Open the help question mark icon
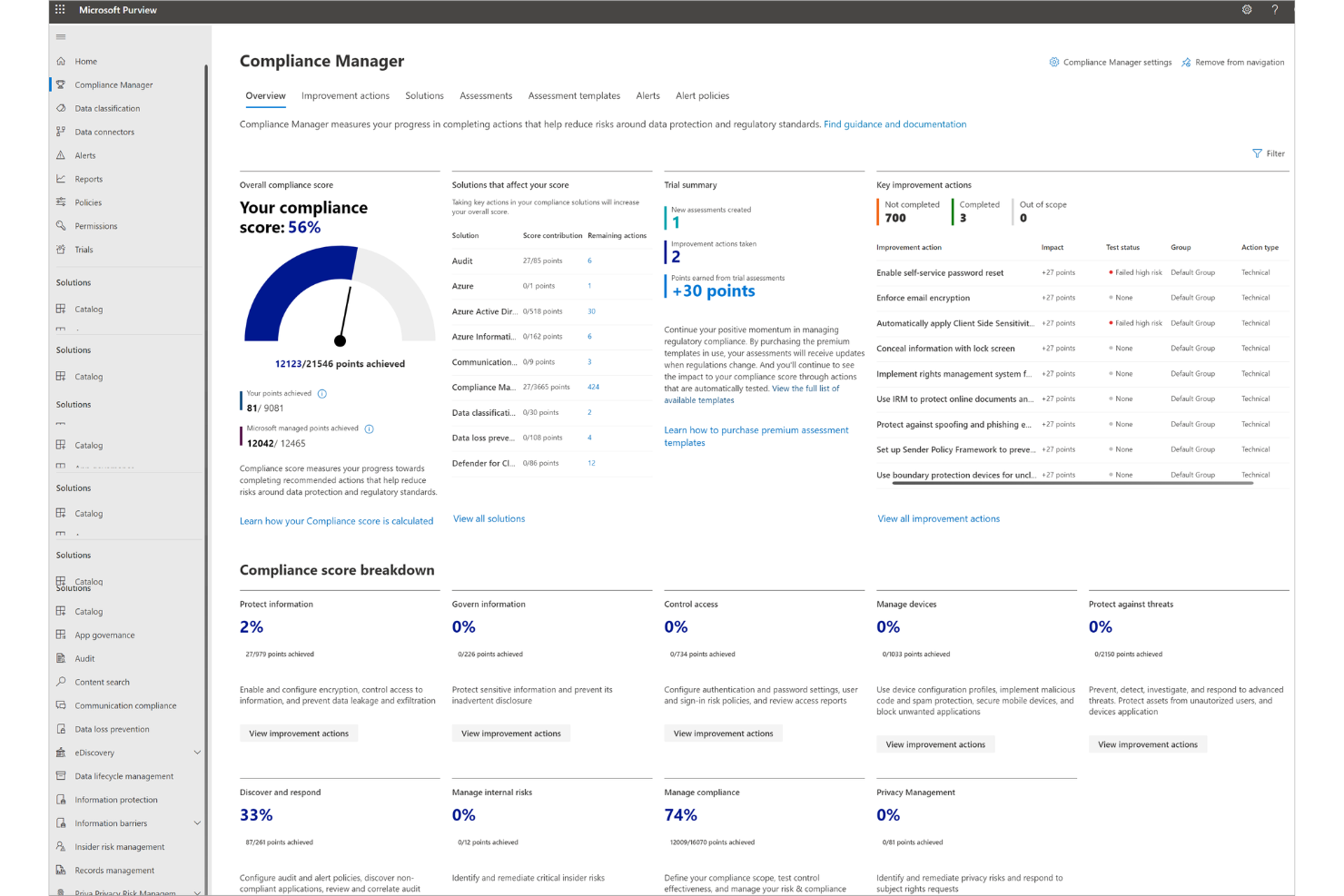Image resolution: width=1344 pixels, height=896 pixels. [x=1275, y=10]
